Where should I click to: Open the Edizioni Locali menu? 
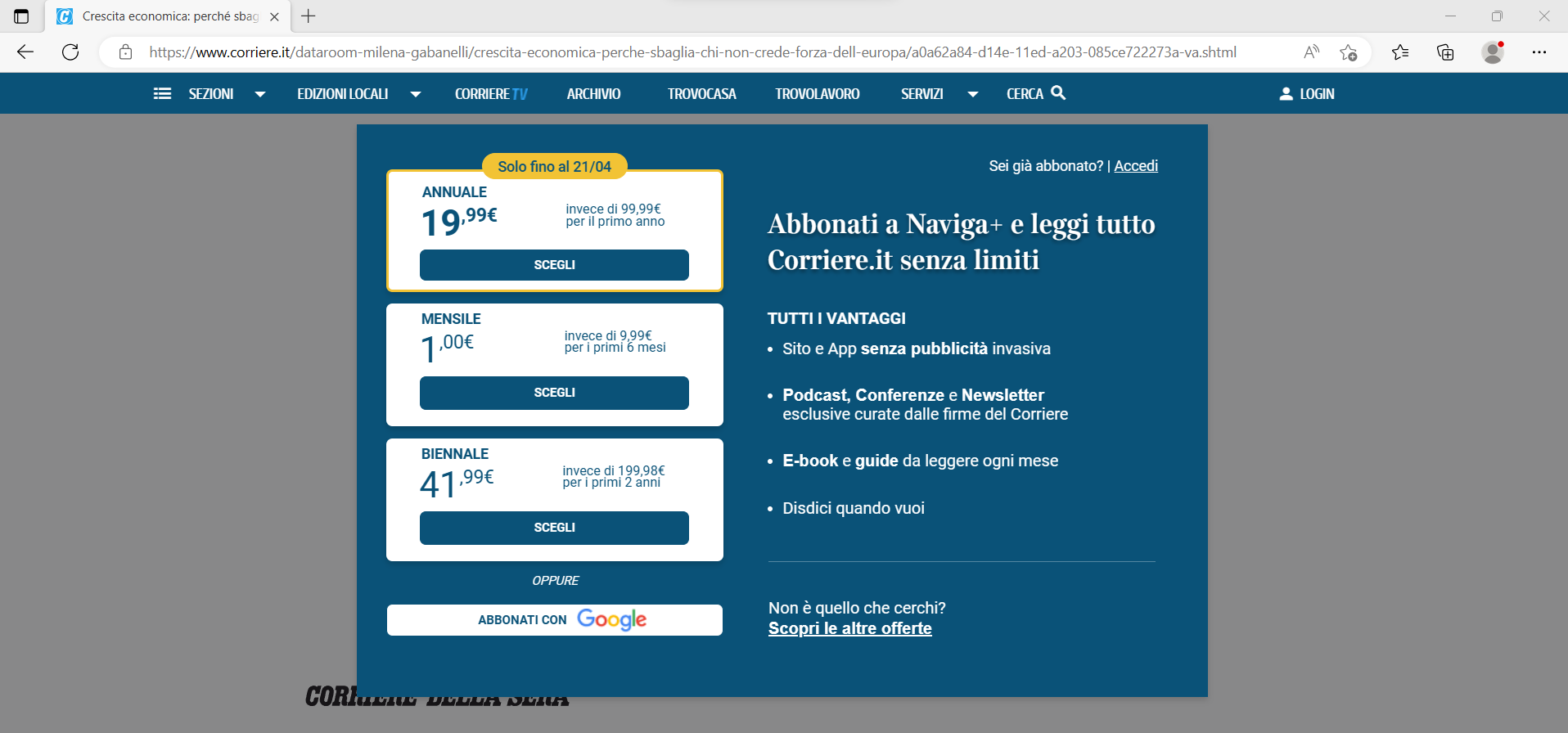343,94
